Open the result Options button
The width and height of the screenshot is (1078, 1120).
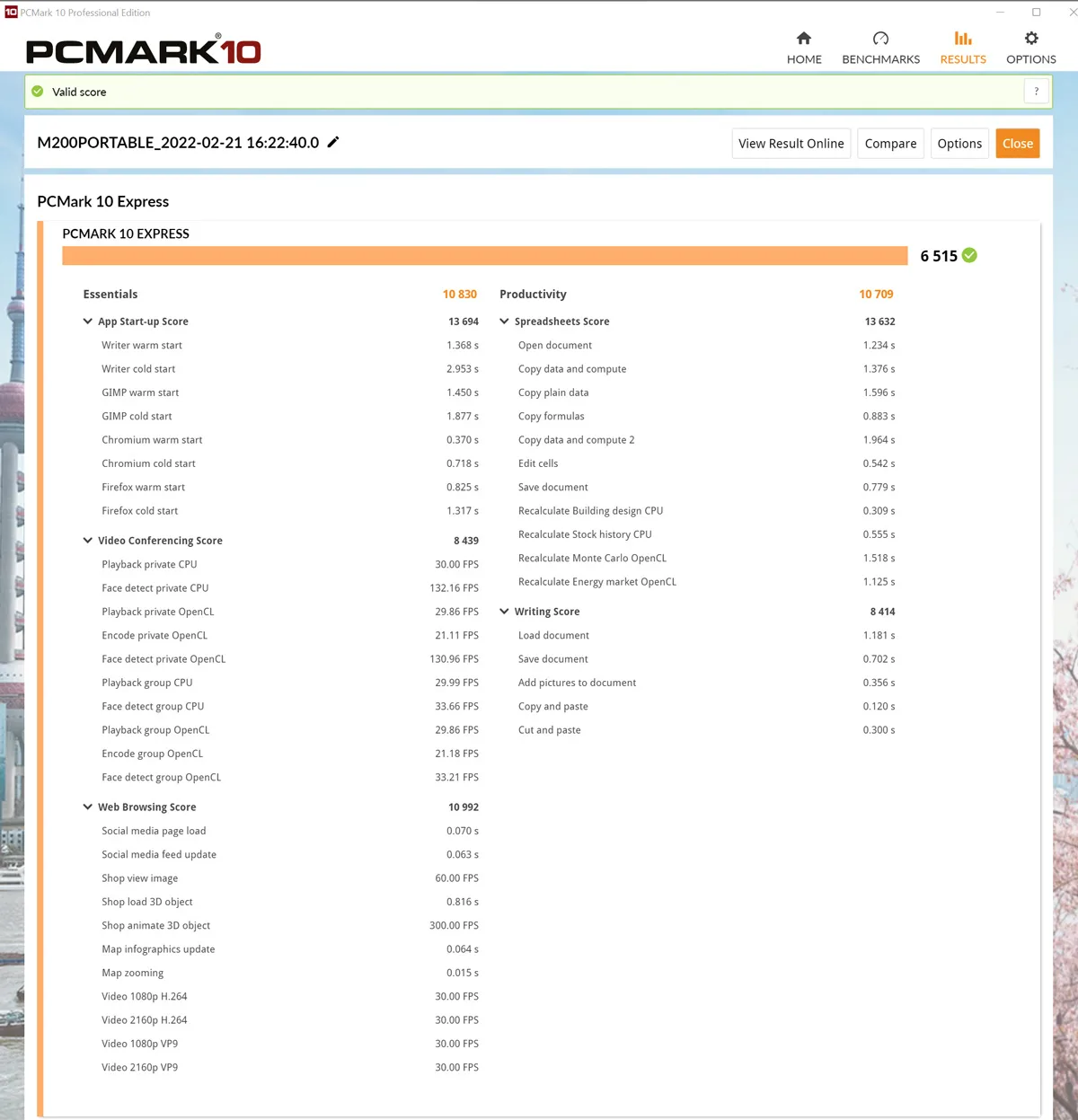pyautogui.click(x=959, y=144)
